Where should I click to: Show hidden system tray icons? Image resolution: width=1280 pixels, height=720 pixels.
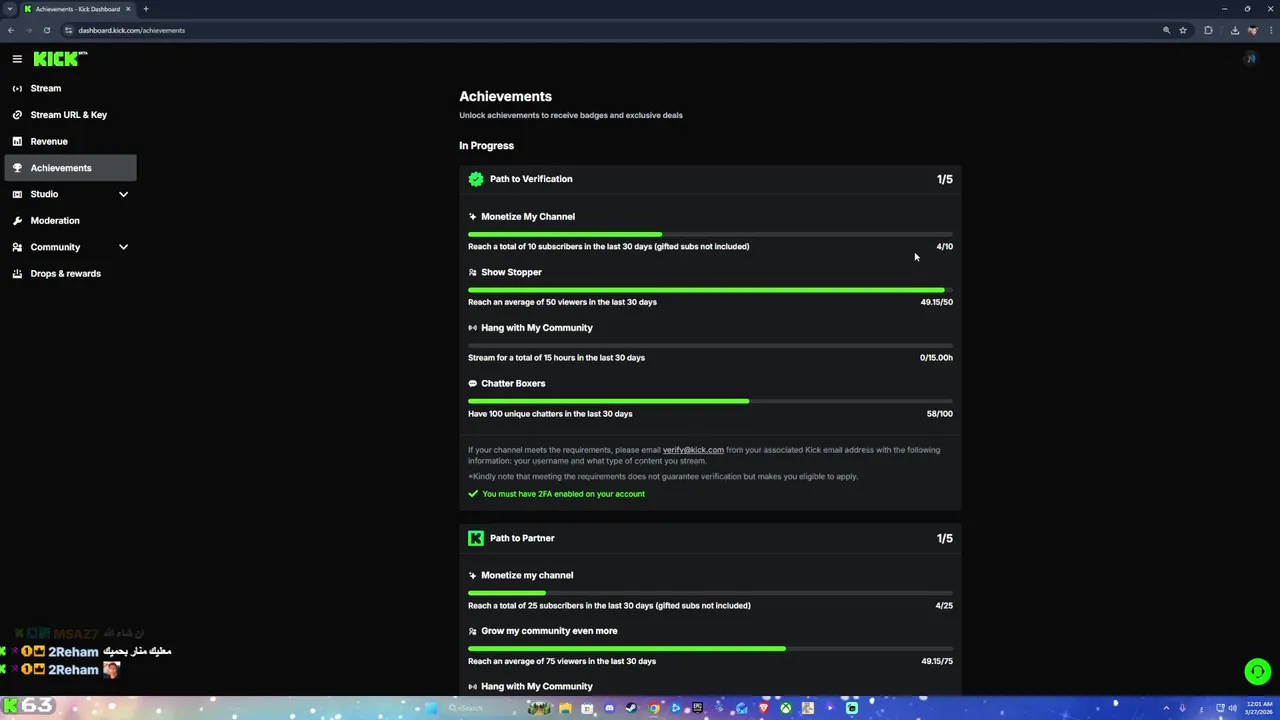(1166, 708)
